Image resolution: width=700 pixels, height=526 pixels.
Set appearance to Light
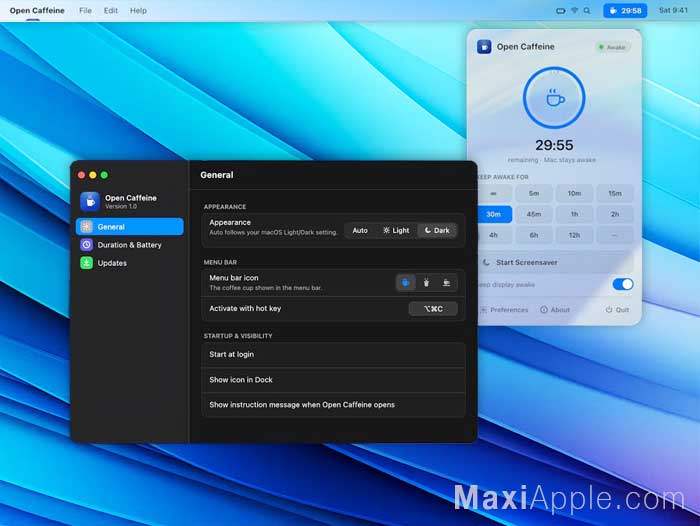pyautogui.click(x=396, y=230)
